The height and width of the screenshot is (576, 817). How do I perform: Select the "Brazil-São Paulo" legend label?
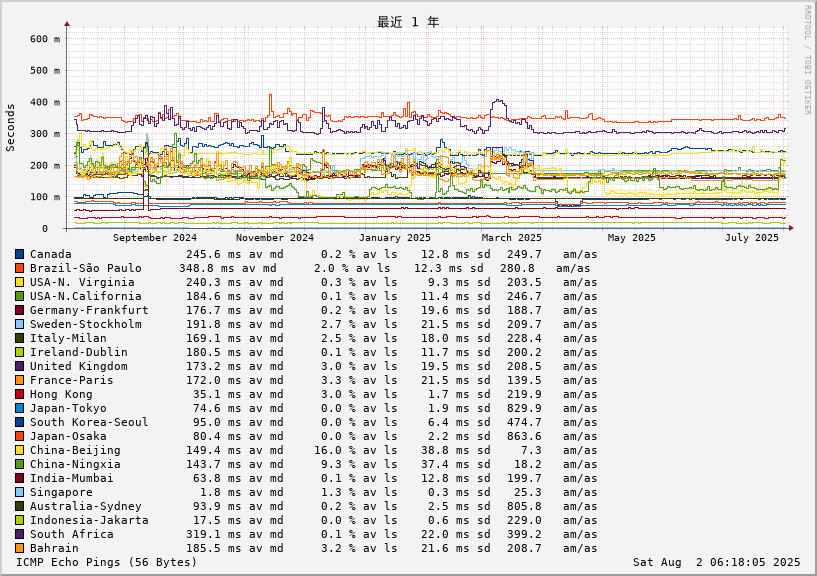coord(85,268)
